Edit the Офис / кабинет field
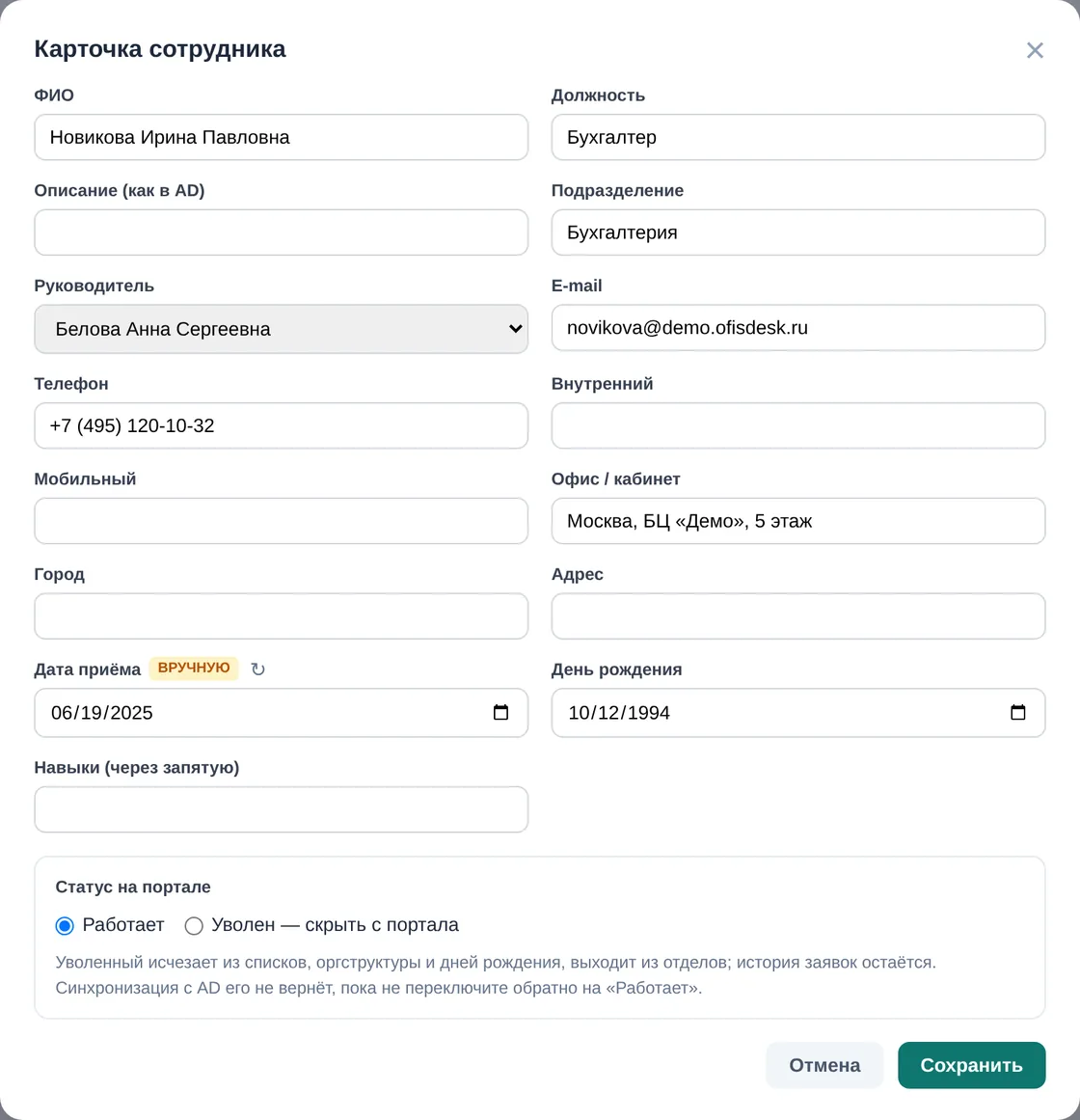 pyautogui.click(x=798, y=521)
